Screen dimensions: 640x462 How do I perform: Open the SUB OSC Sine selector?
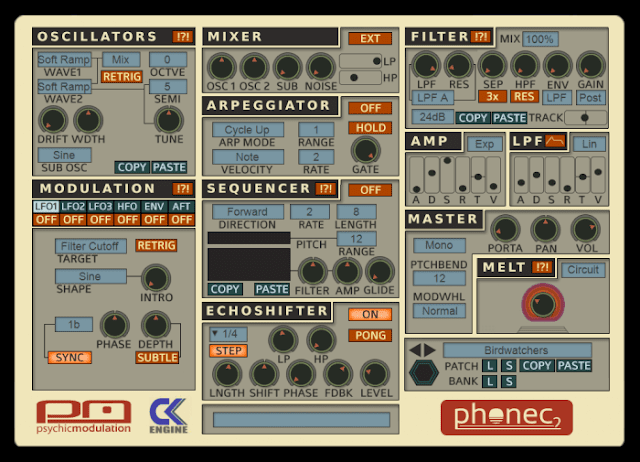[x=64, y=155]
